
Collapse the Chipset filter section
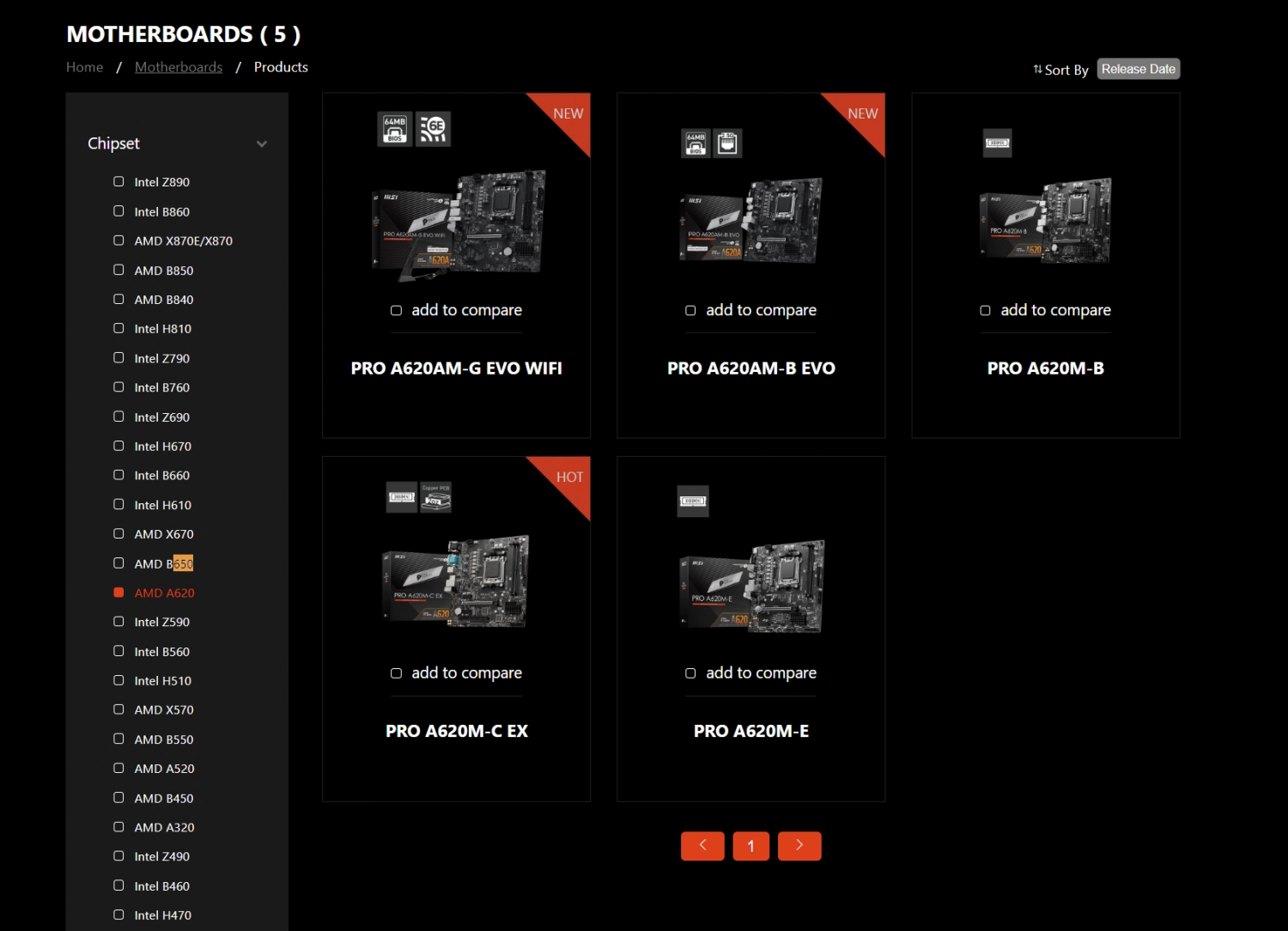(x=262, y=144)
